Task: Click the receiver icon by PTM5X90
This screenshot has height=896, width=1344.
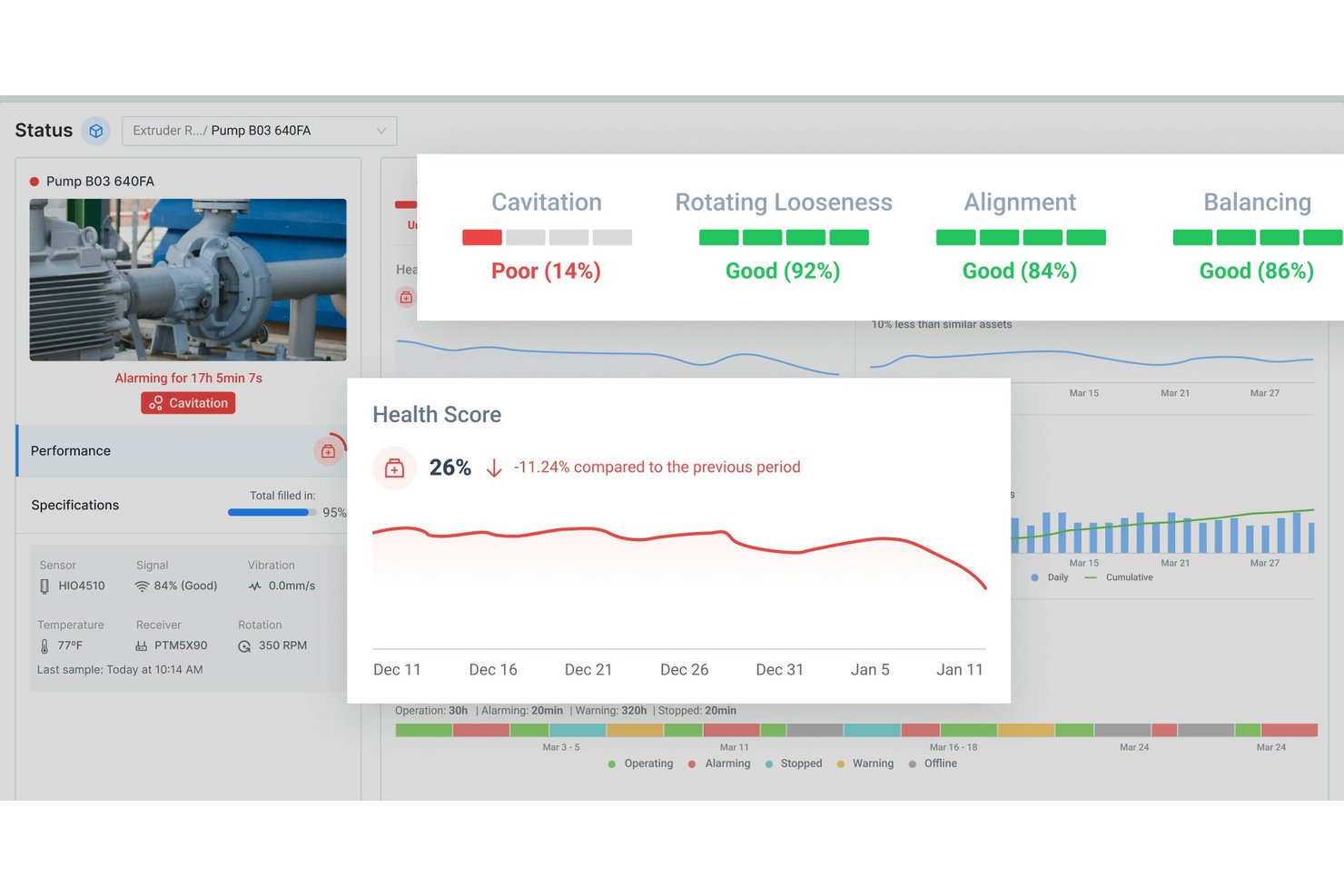Action: 141,646
